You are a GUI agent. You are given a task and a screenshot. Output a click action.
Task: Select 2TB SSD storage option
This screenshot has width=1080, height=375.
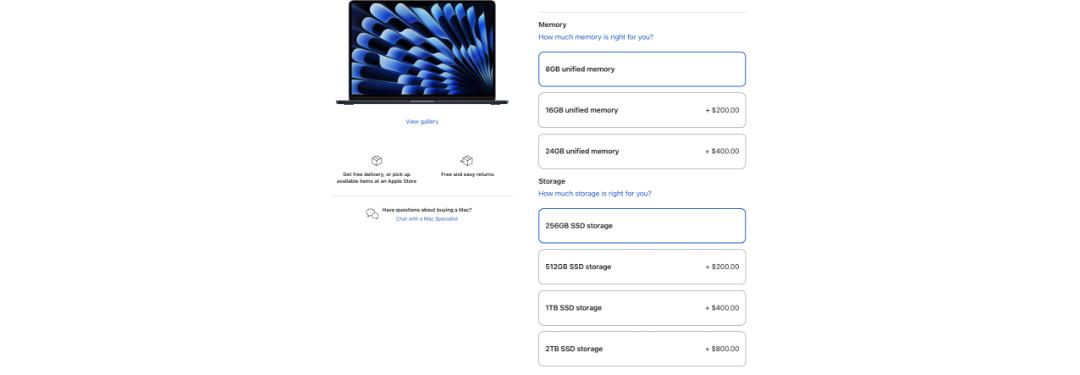(642, 349)
